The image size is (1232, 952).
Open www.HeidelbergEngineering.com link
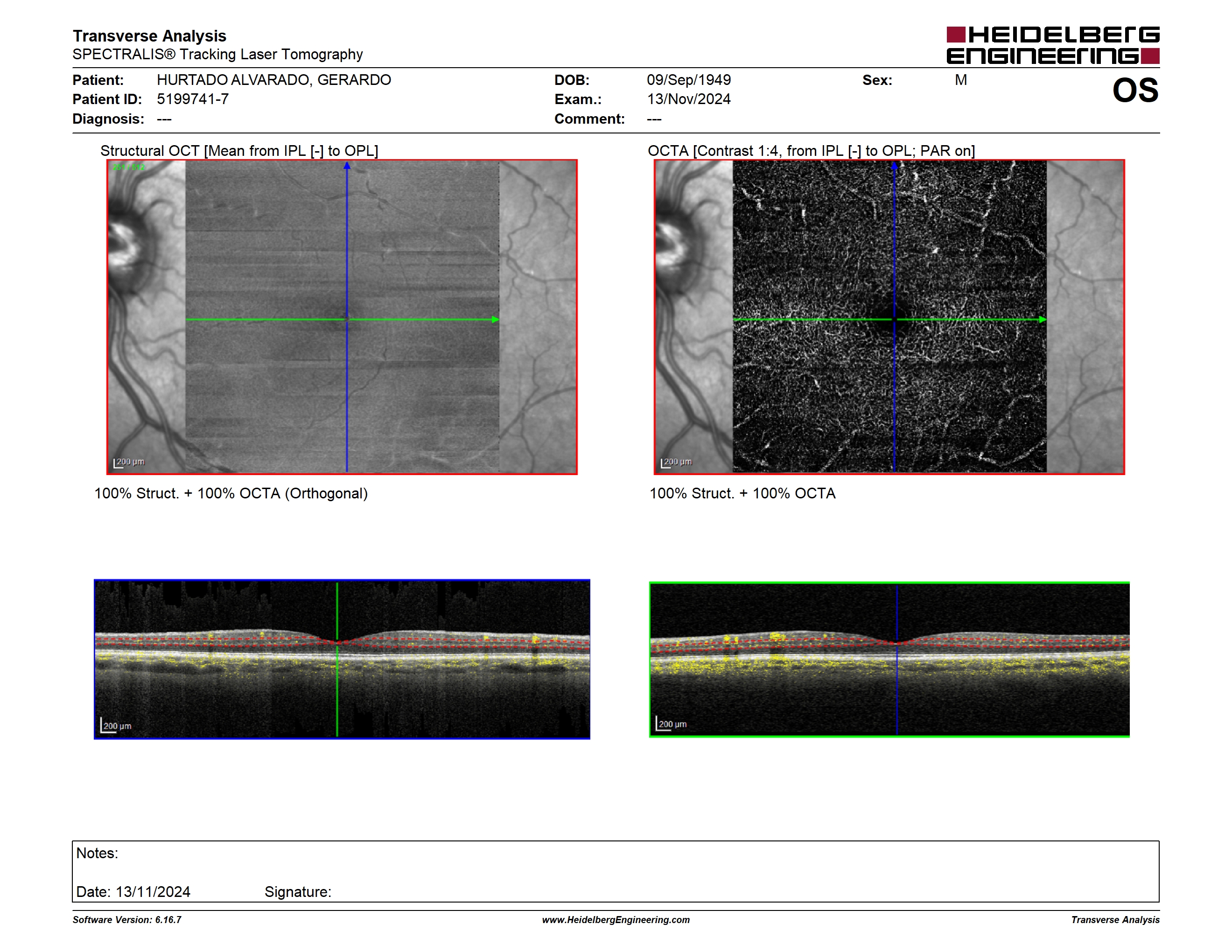616,920
